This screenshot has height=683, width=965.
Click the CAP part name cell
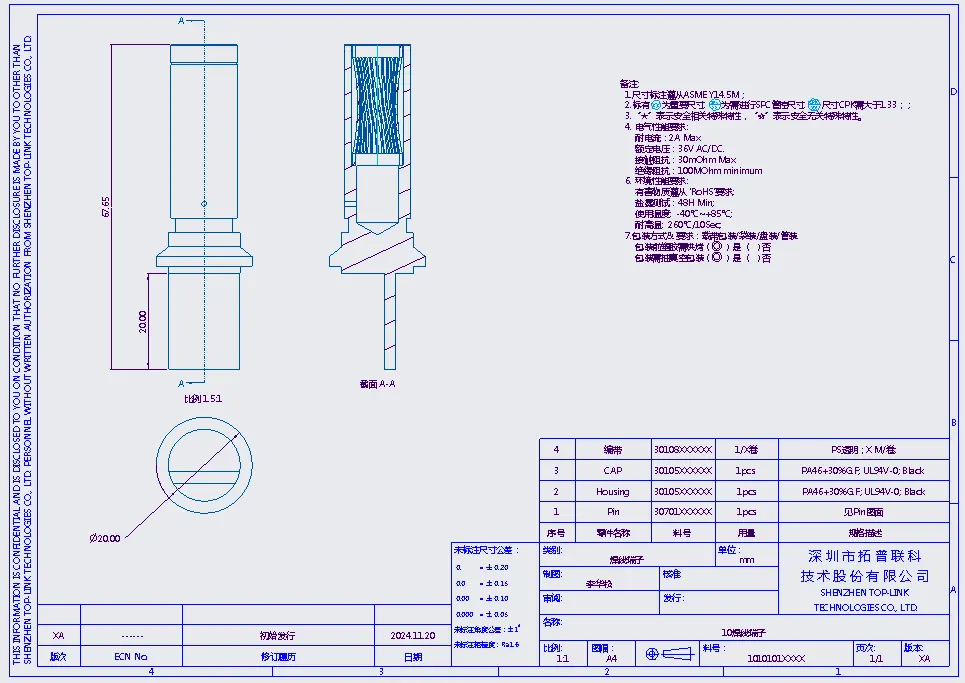[612, 471]
